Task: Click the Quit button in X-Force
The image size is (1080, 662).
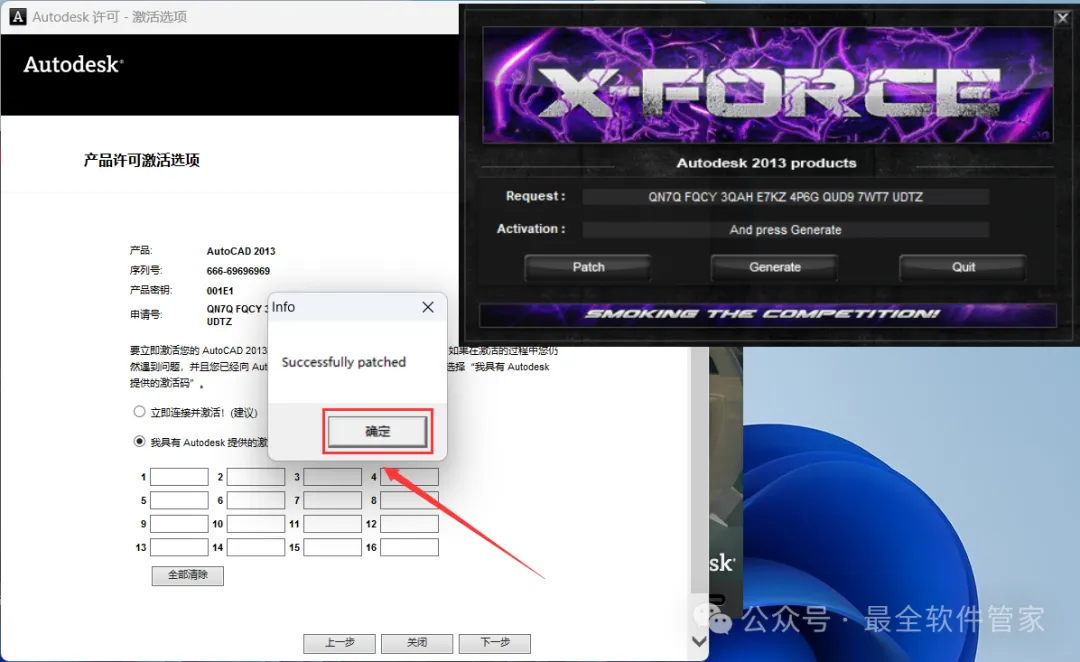Action: pyautogui.click(x=963, y=267)
